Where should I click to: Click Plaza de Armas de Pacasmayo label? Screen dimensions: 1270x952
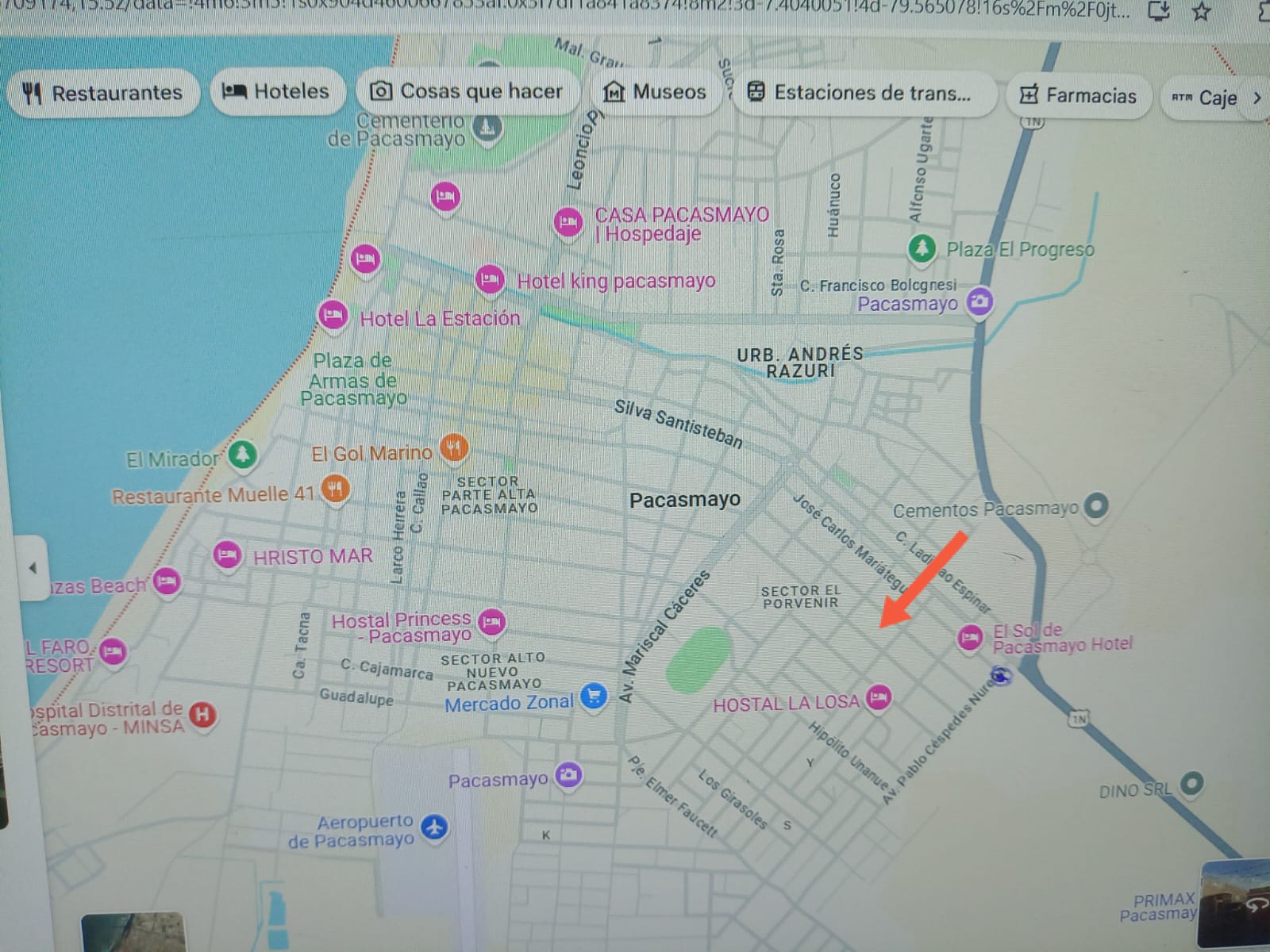pyautogui.click(x=353, y=379)
